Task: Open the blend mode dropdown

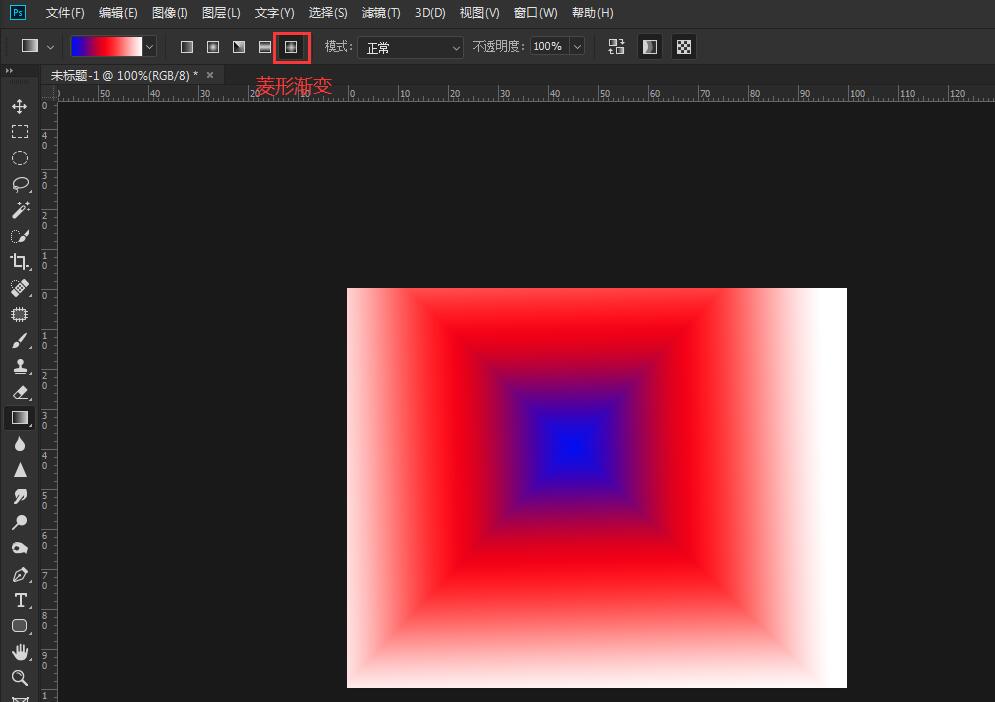Action: (410, 48)
